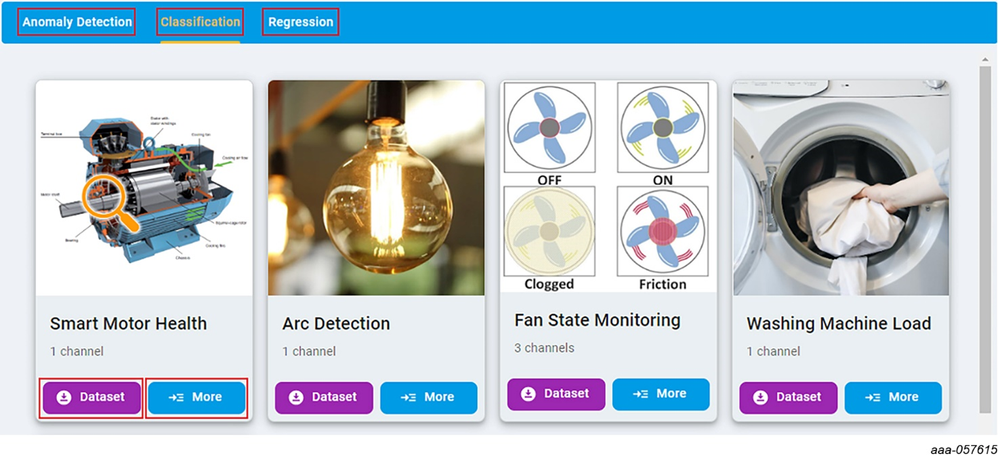Click arrow icon on Arc Detection More

(x=408, y=397)
